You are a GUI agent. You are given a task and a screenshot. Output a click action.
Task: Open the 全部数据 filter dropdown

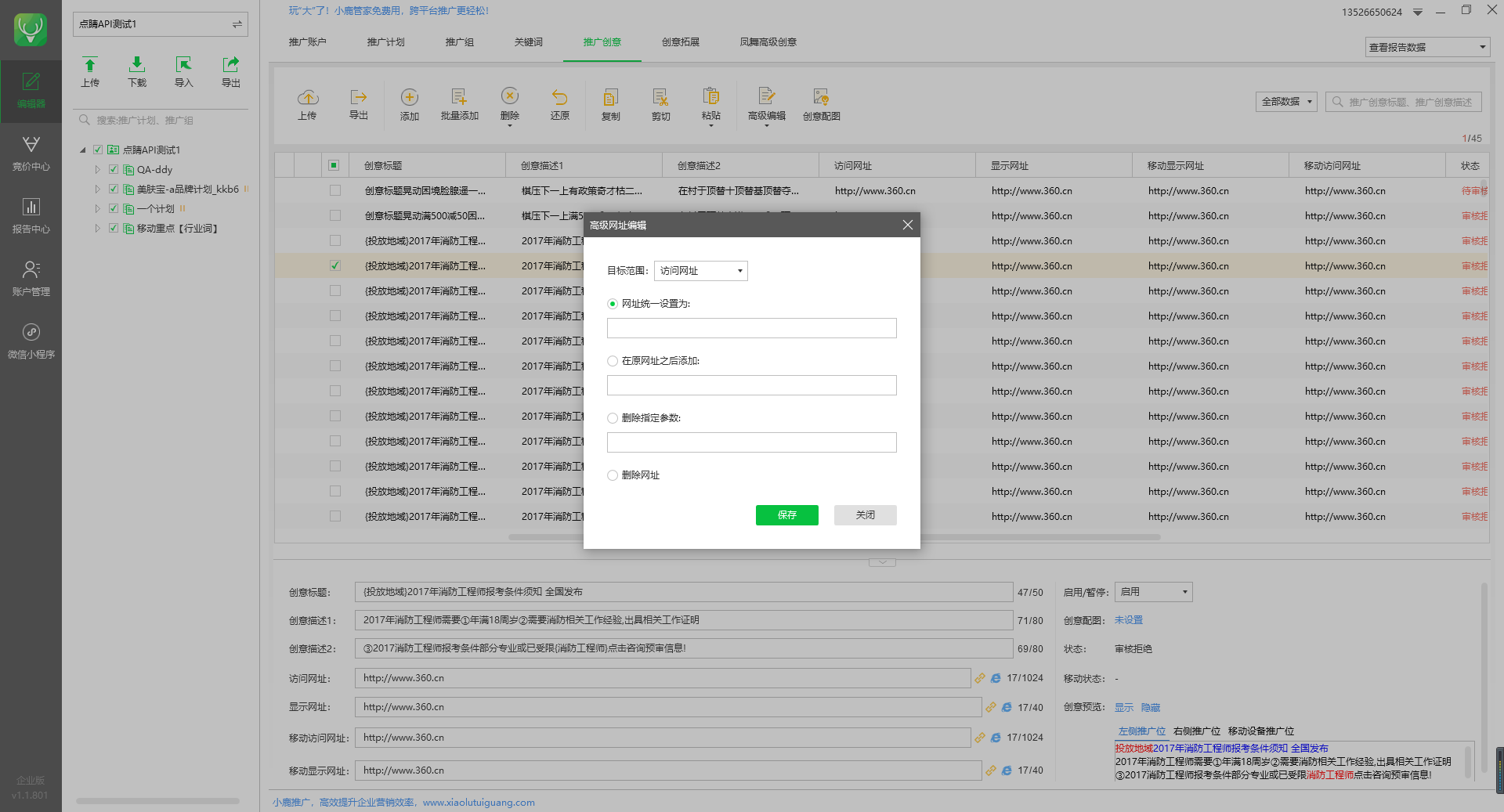tap(1286, 102)
